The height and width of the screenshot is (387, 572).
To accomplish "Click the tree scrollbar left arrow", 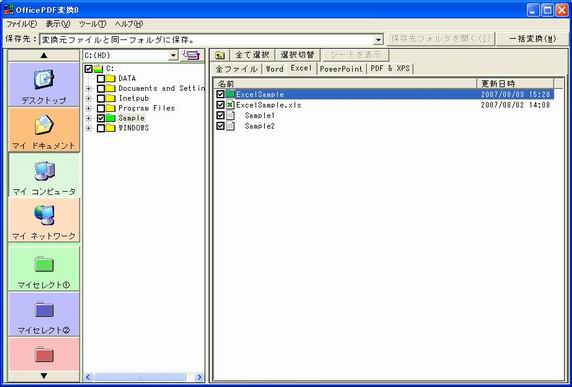I will point(88,377).
